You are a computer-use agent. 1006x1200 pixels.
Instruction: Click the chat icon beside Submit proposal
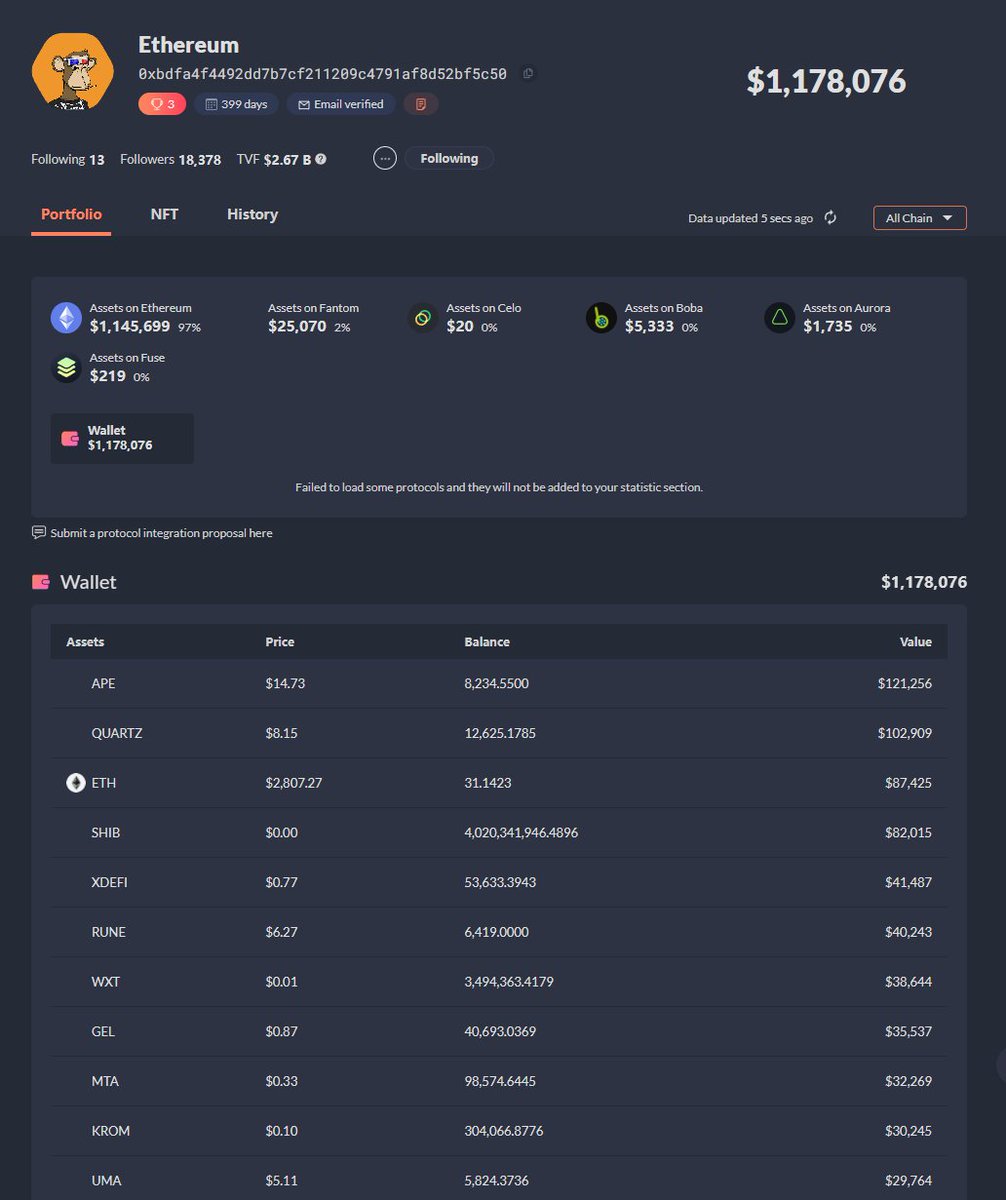tap(39, 532)
